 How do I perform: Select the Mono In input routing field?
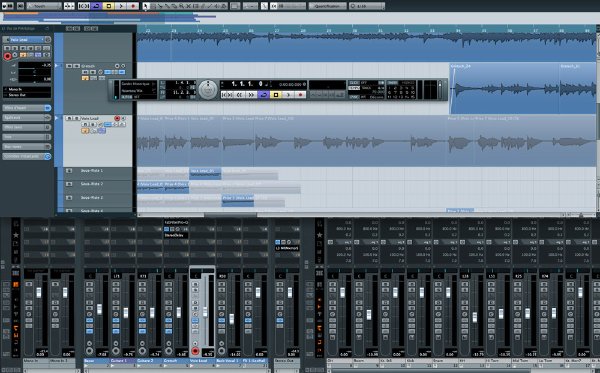coord(27,89)
